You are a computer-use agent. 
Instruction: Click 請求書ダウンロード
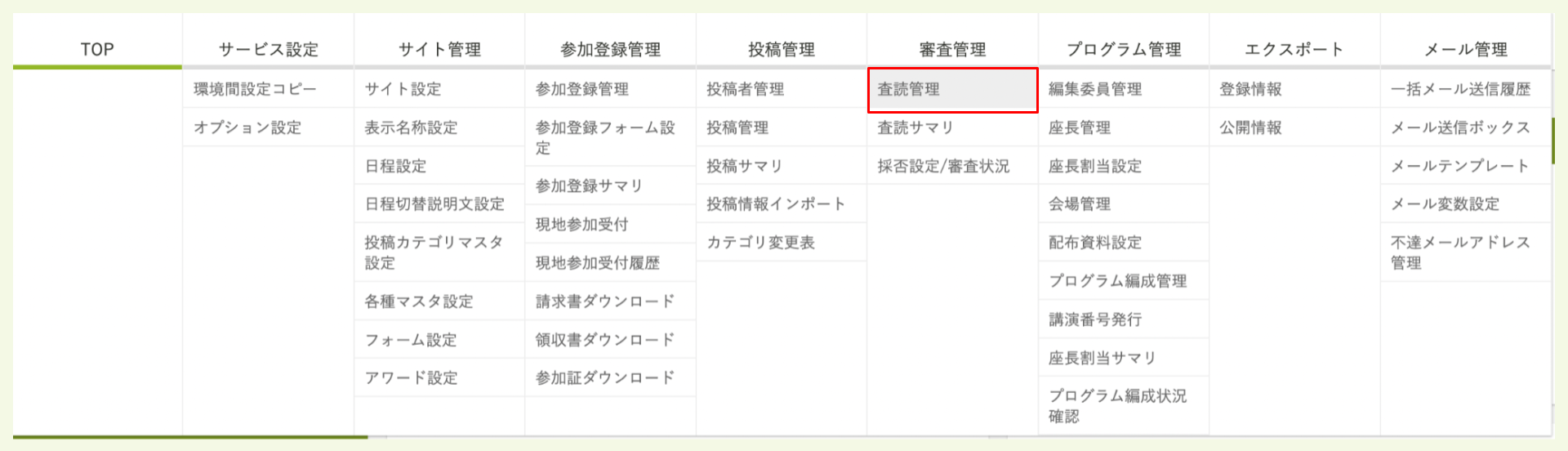(605, 301)
